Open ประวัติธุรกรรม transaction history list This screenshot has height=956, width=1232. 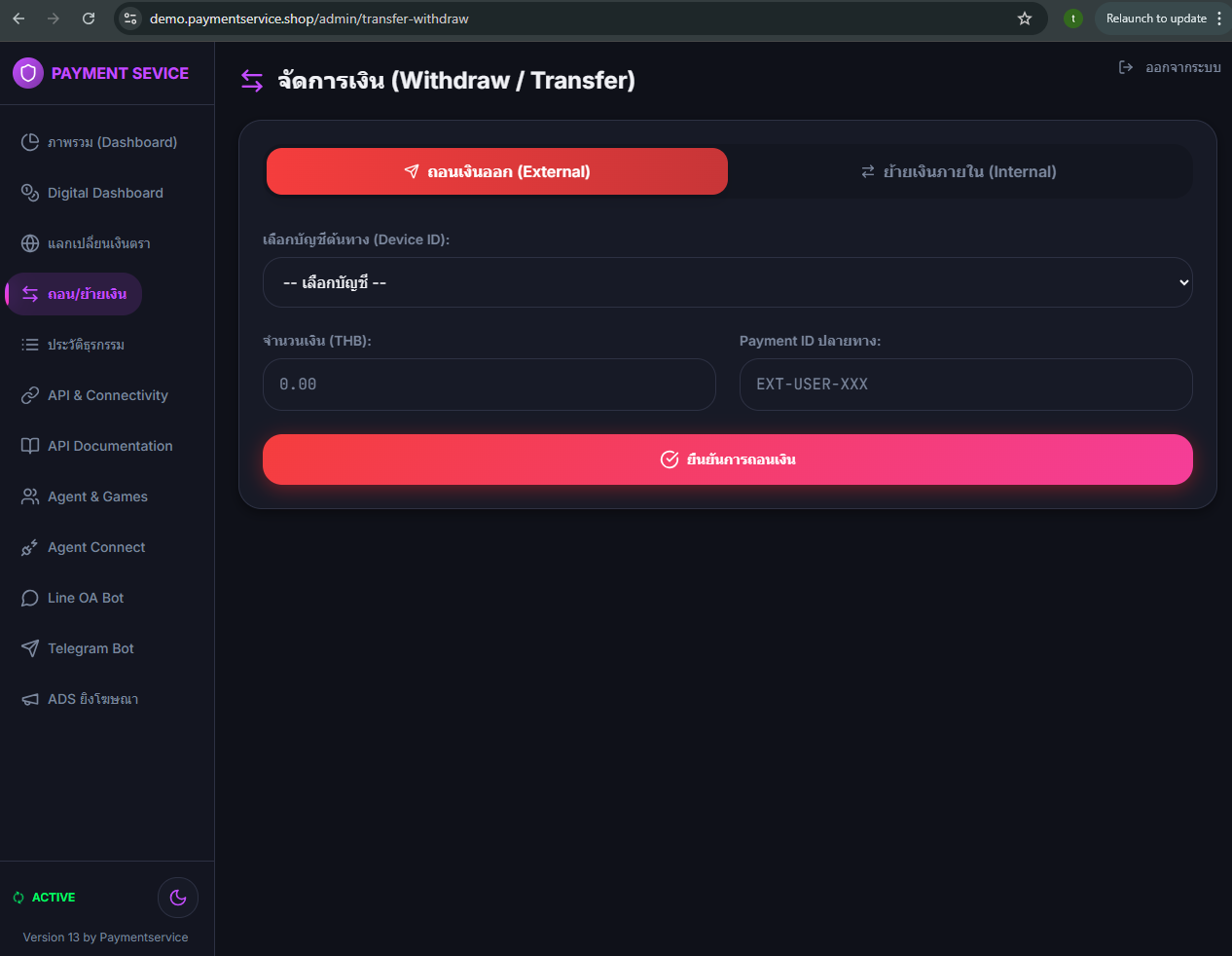pos(86,345)
